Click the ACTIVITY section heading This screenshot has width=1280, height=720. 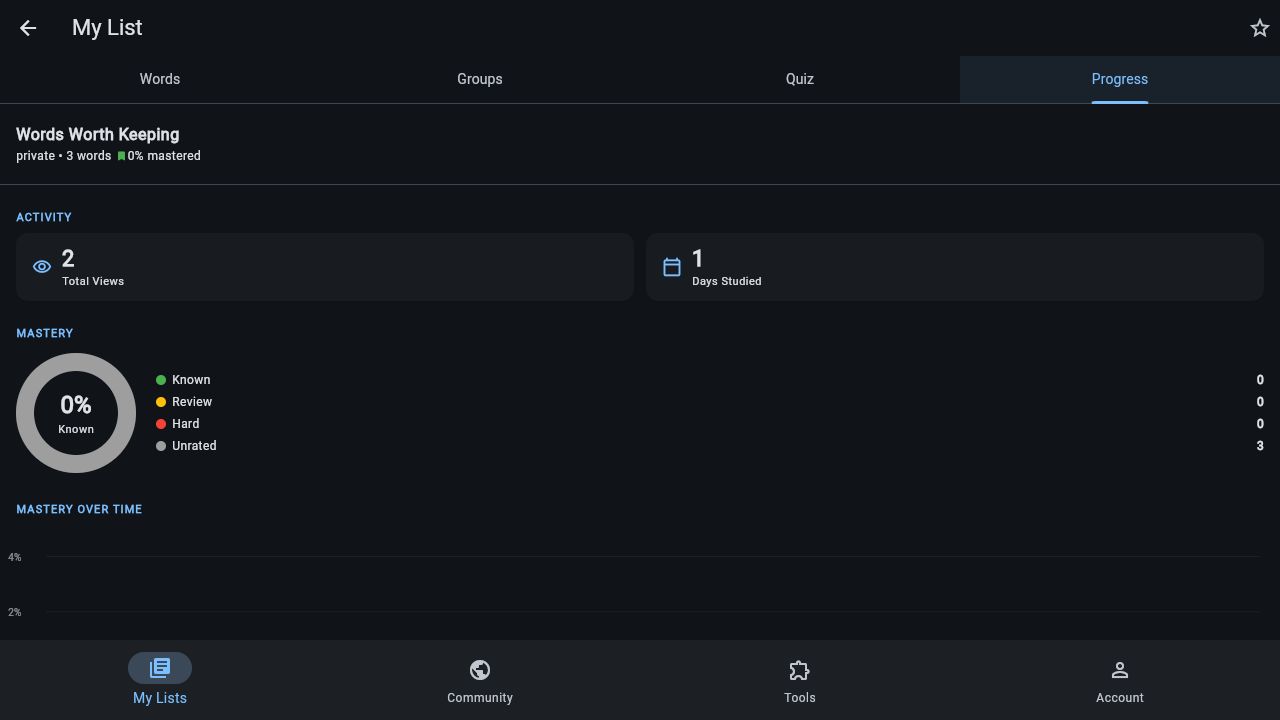click(x=44, y=217)
